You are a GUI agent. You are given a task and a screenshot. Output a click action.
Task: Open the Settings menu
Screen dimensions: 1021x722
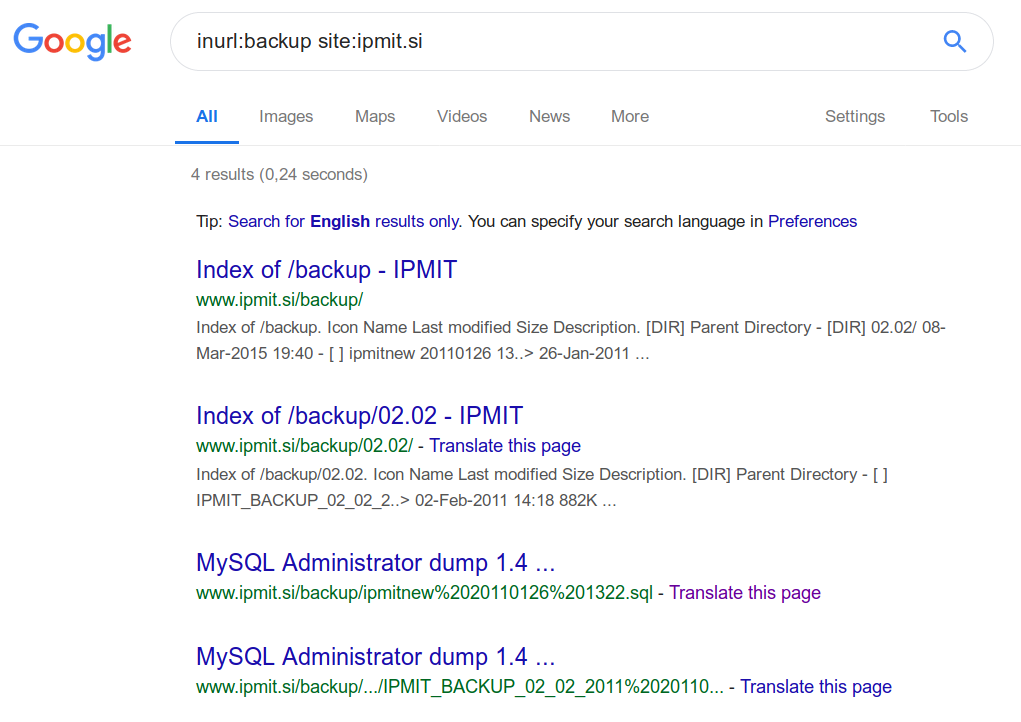(x=855, y=117)
